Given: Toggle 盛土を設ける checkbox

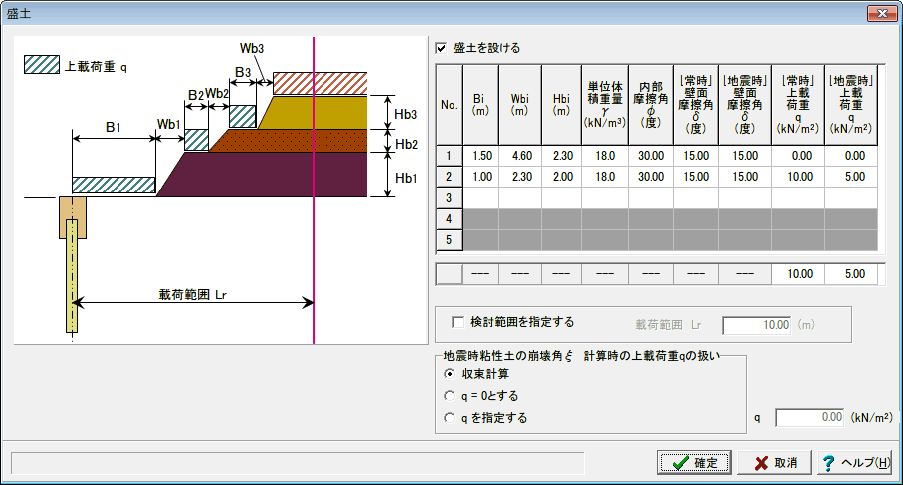Looking at the screenshot, I should click(x=442, y=48).
